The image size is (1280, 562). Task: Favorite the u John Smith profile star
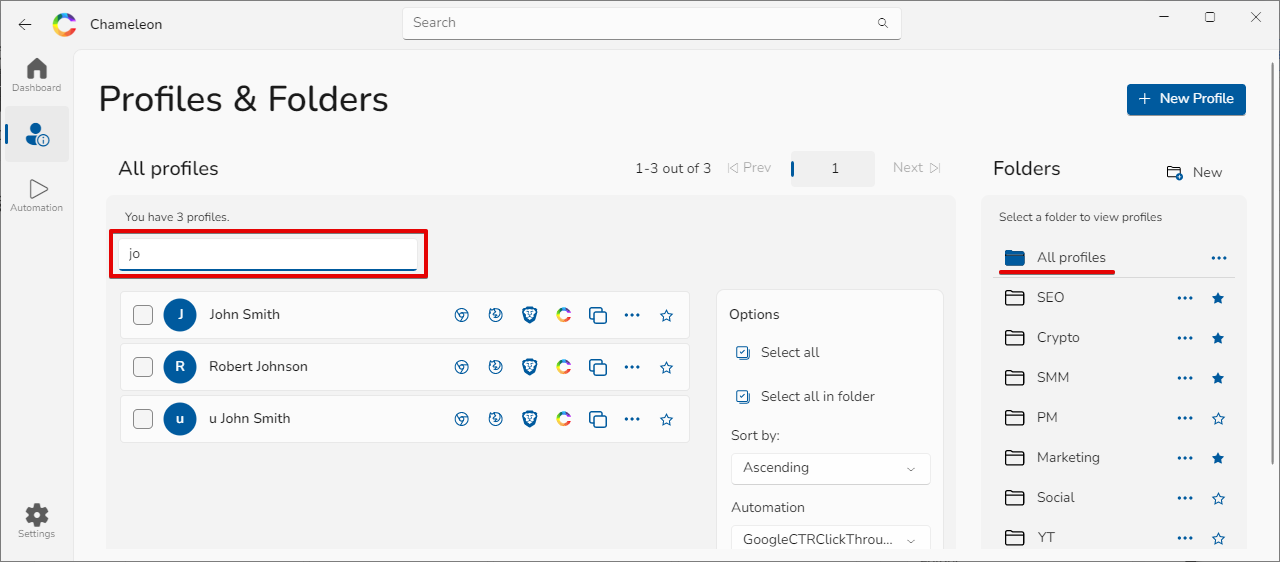point(667,419)
